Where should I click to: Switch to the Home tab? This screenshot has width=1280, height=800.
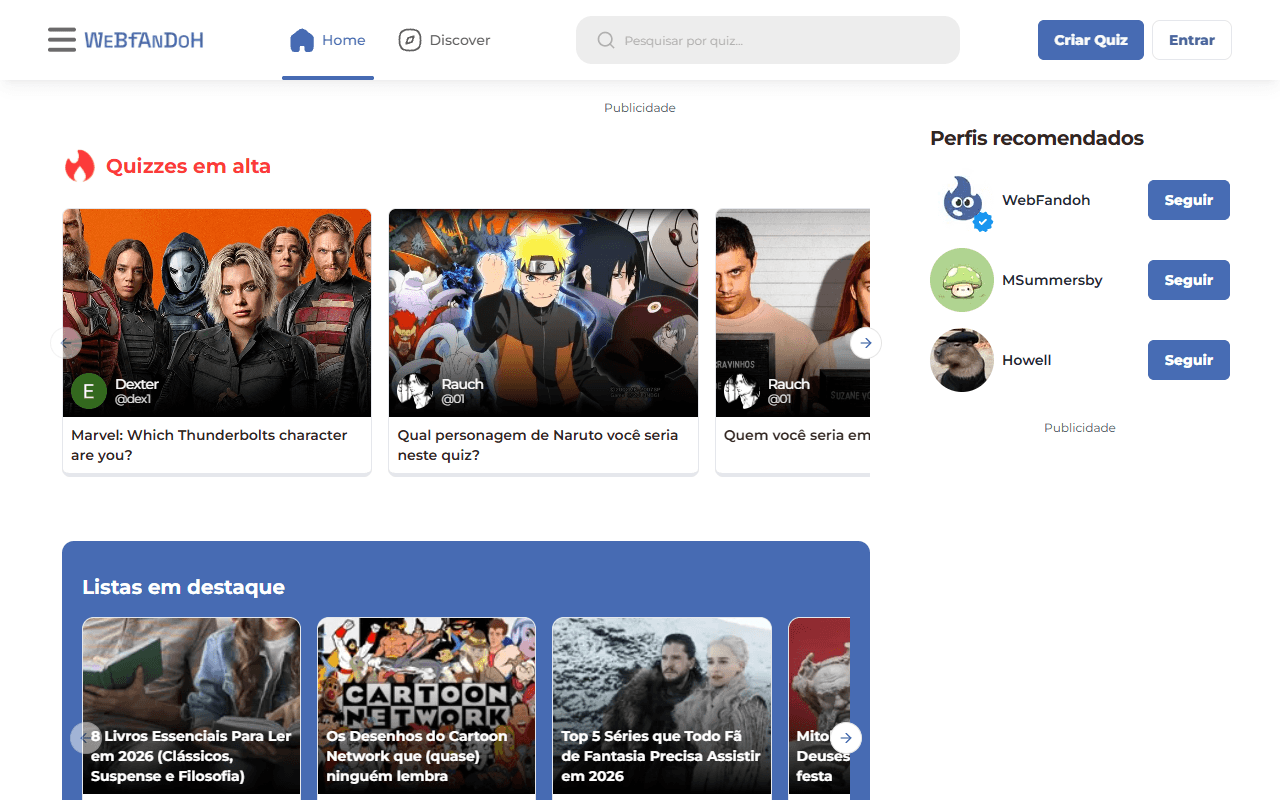[328, 40]
